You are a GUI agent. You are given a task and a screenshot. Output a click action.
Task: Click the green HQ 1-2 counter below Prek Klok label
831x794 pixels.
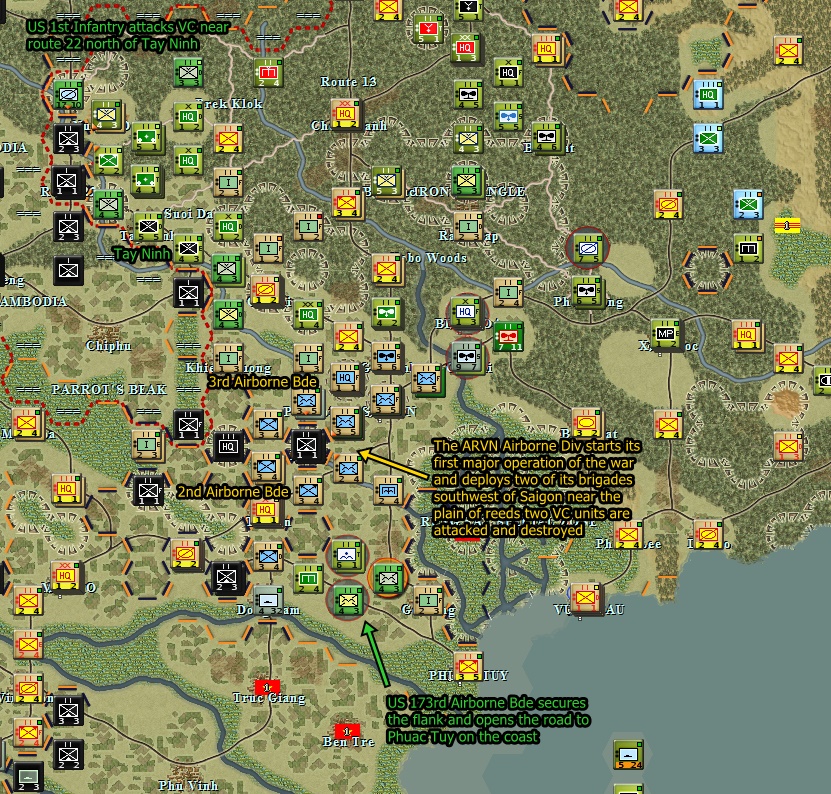tap(188, 117)
